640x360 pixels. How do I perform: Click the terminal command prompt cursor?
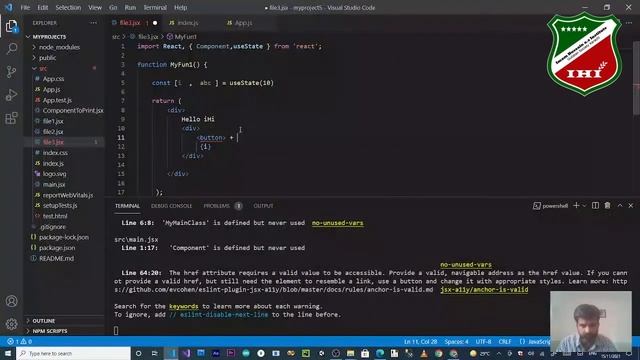[116, 331]
